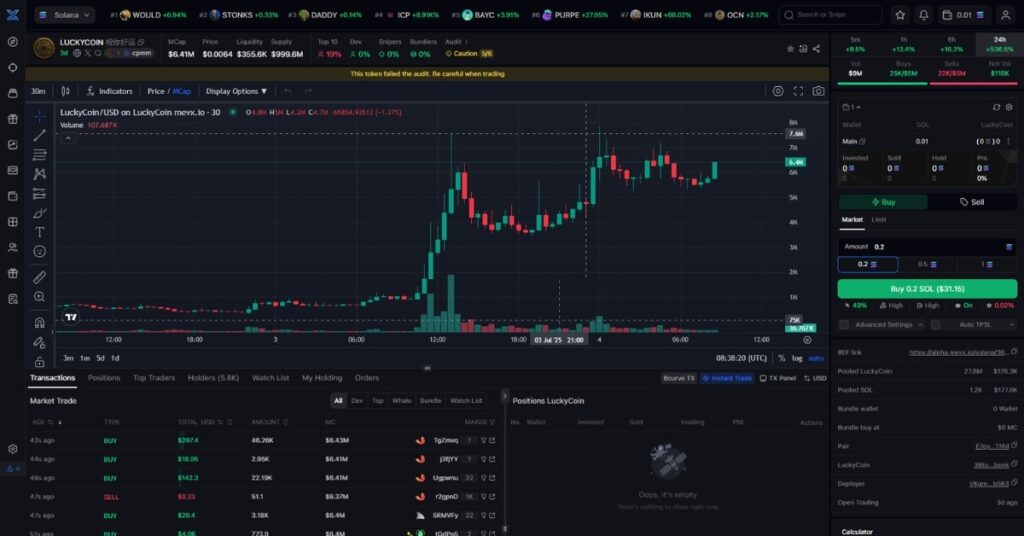Image resolution: width=1024 pixels, height=536 pixels.
Task: Choose the 0.5 SOL preset amount
Action: point(927,264)
